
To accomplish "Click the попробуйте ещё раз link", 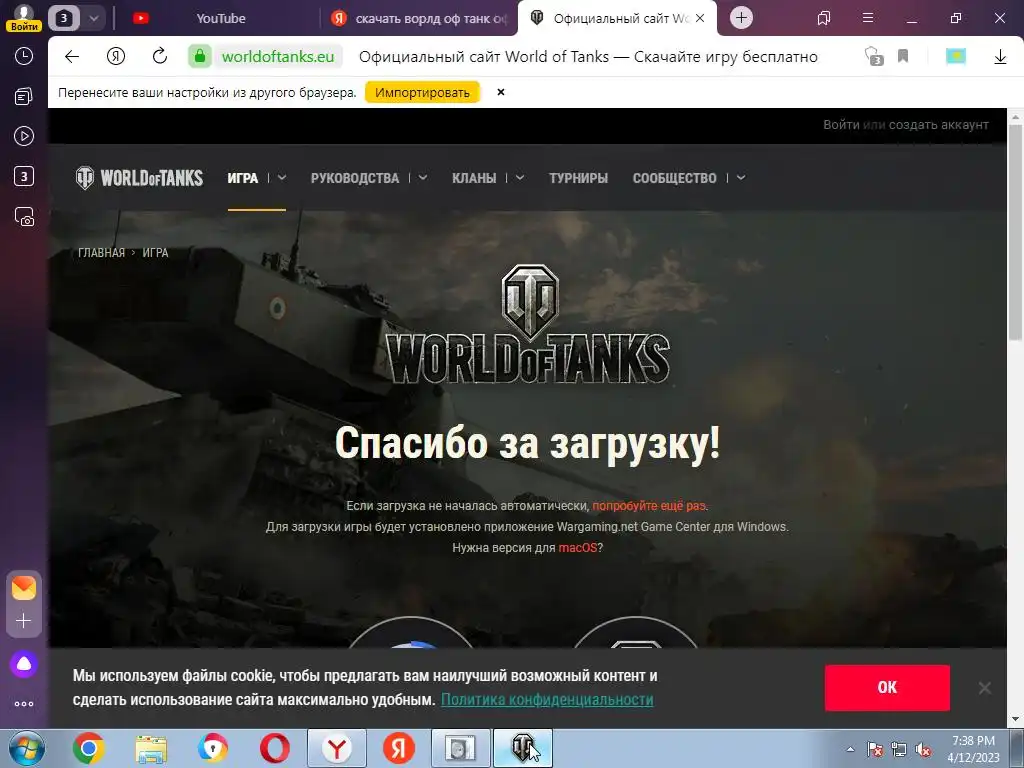I will (649, 506).
